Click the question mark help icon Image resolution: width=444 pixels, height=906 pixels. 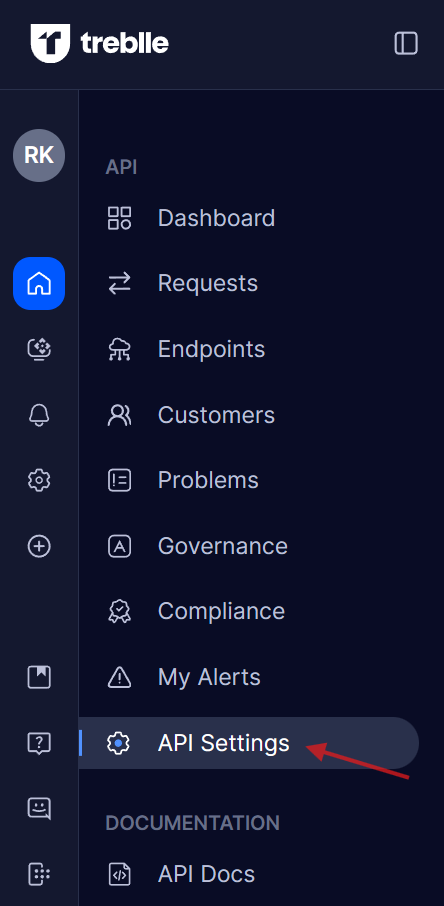(39, 743)
